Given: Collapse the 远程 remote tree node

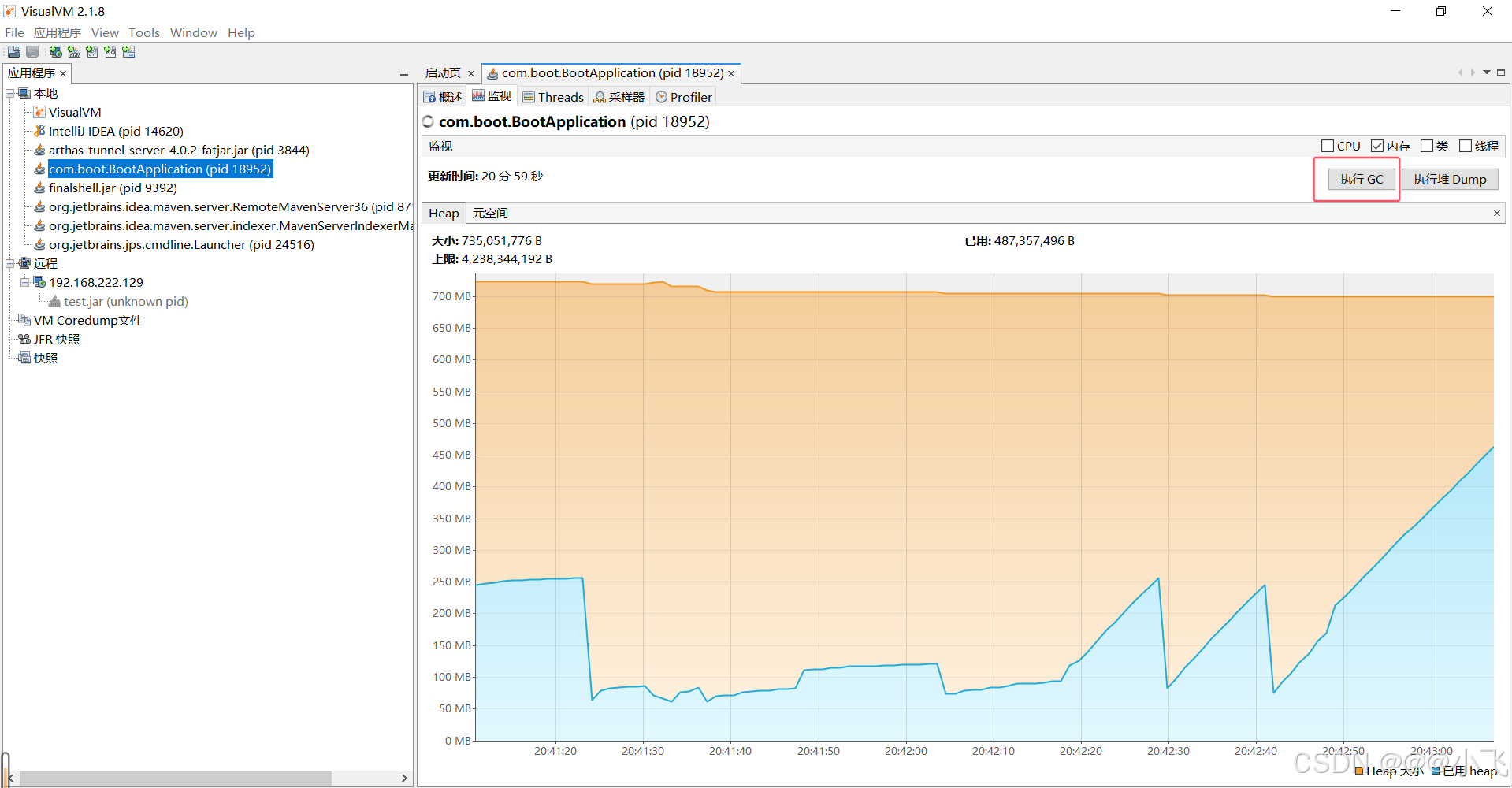Looking at the screenshot, I should point(10,263).
